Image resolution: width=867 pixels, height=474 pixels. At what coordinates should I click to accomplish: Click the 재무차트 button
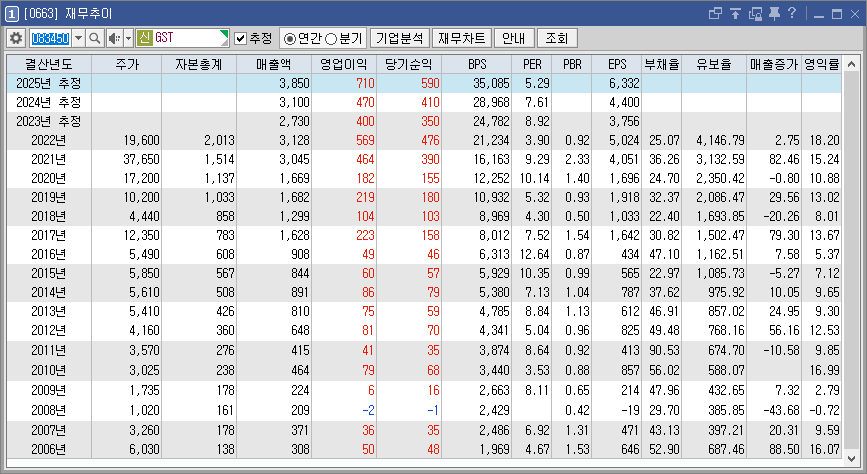tap(462, 38)
